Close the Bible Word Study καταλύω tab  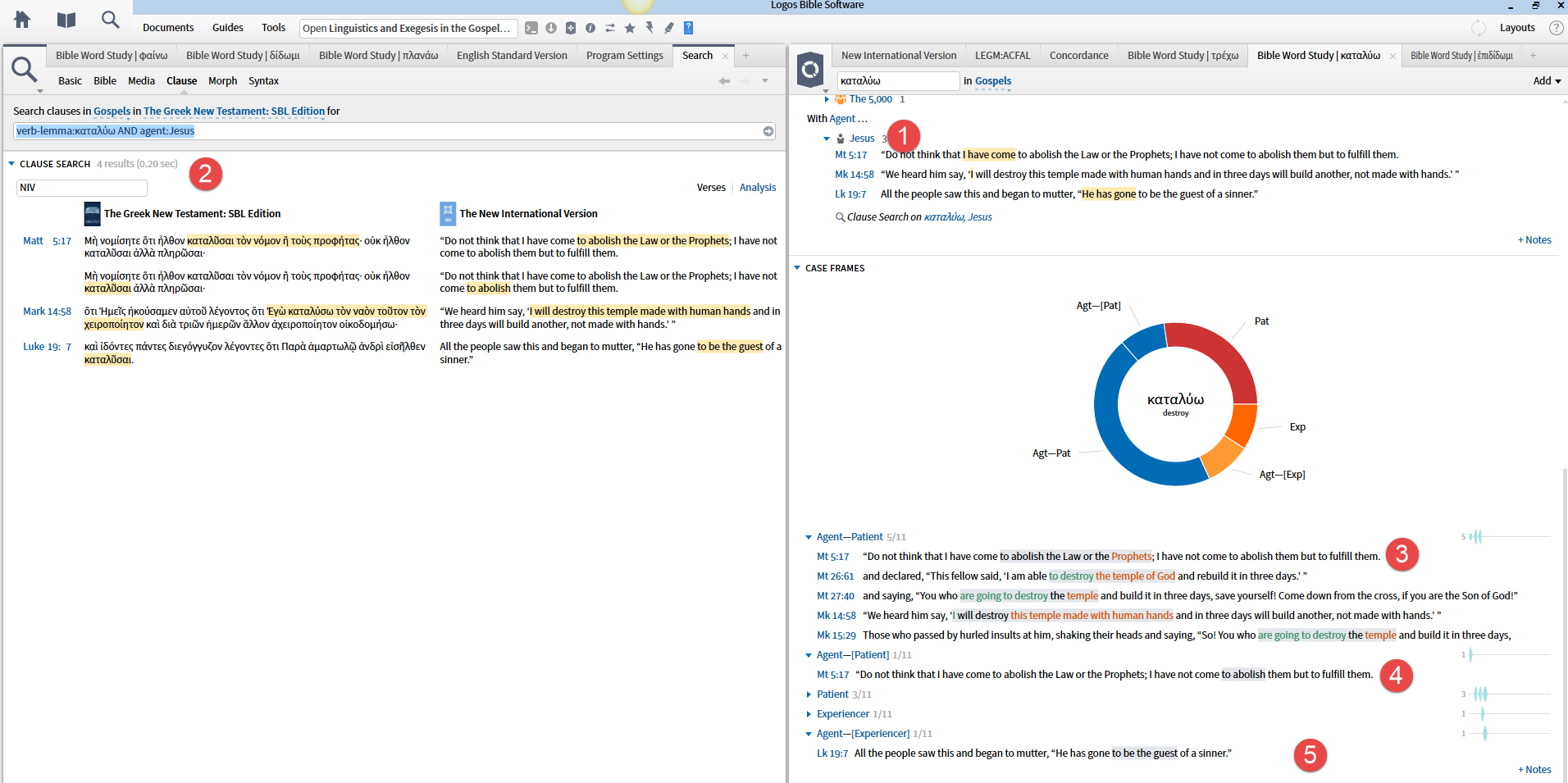[1393, 56]
